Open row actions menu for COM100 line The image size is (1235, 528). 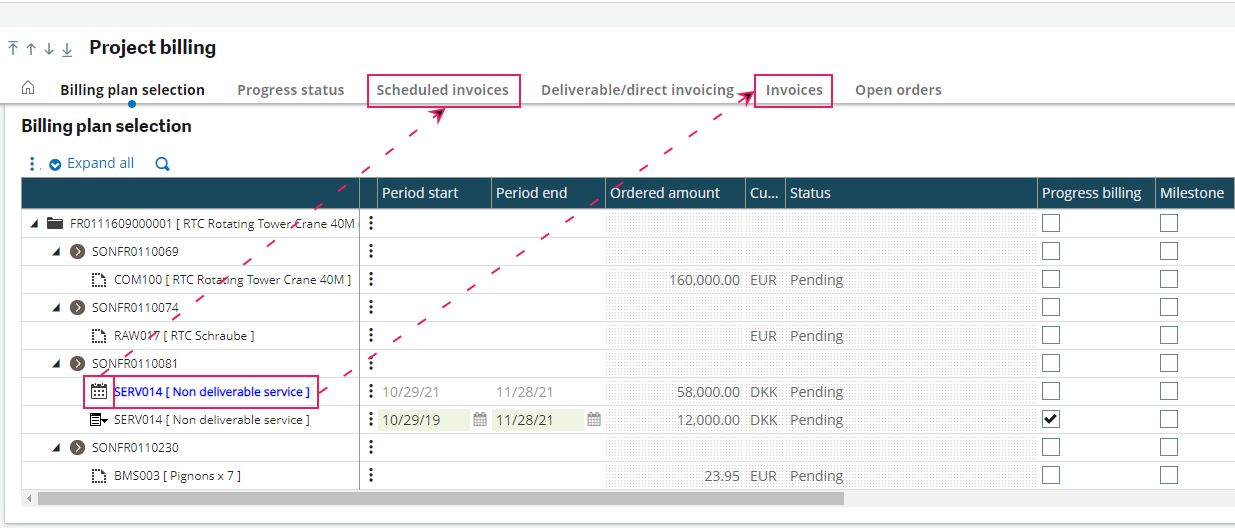coord(371,280)
